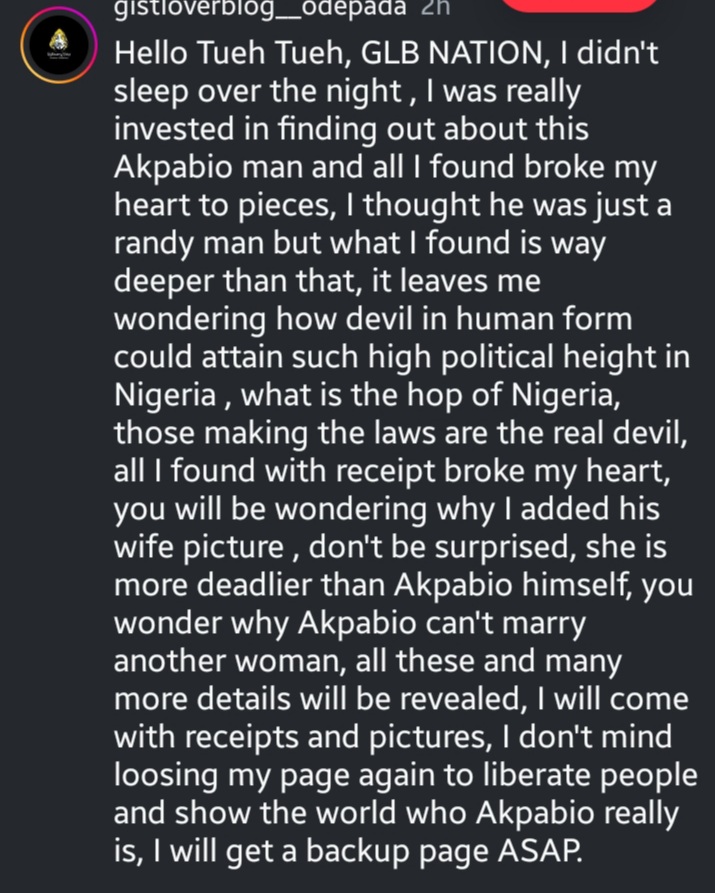Click the phrase 'heart to pieces'
The width and height of the screenshot is (715, 893).
click(x=209, y=209)
